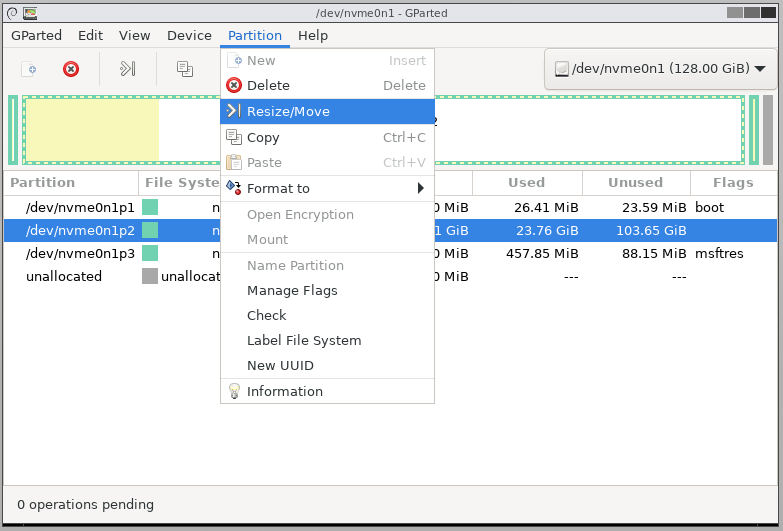
Task: Click the 457.85 MiB used value
Action: pos(542,253)
